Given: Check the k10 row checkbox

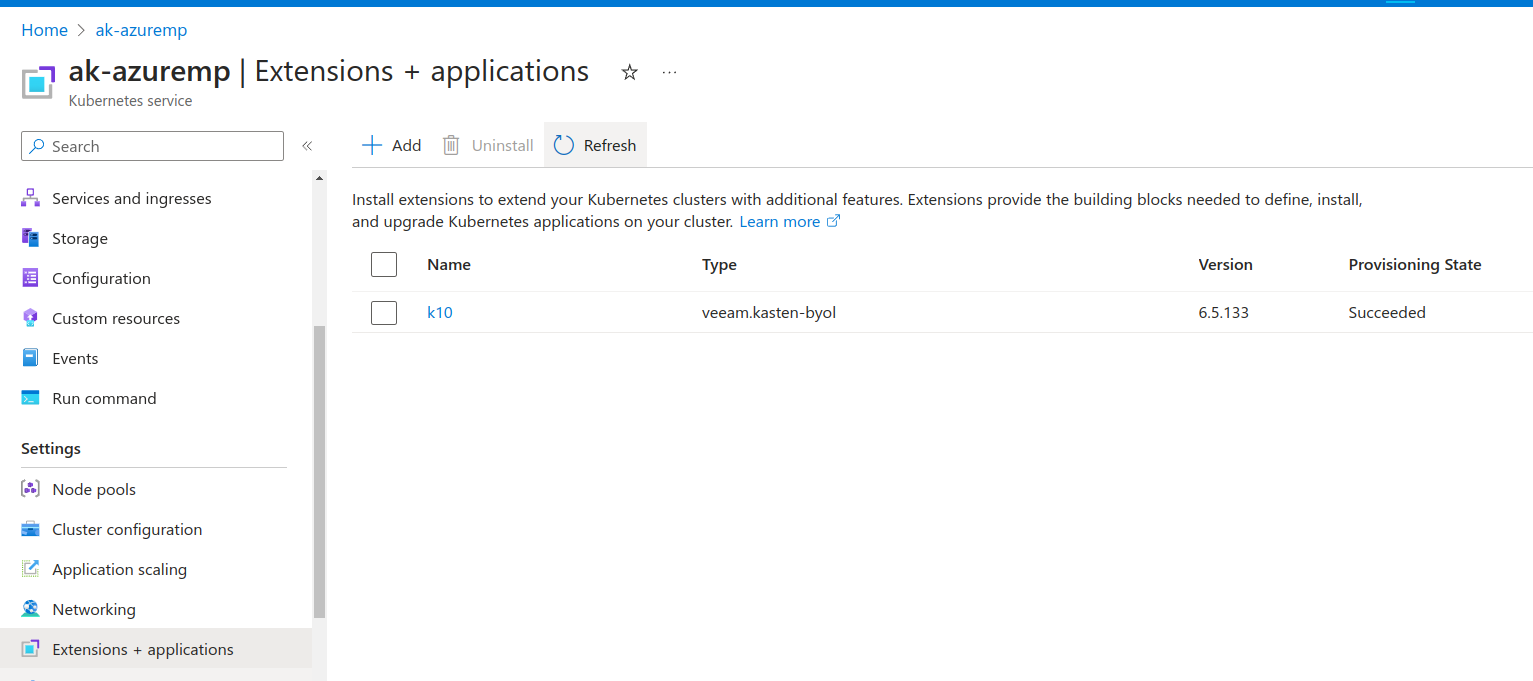Looking at the screenshot, I should (x=384, y=312).
